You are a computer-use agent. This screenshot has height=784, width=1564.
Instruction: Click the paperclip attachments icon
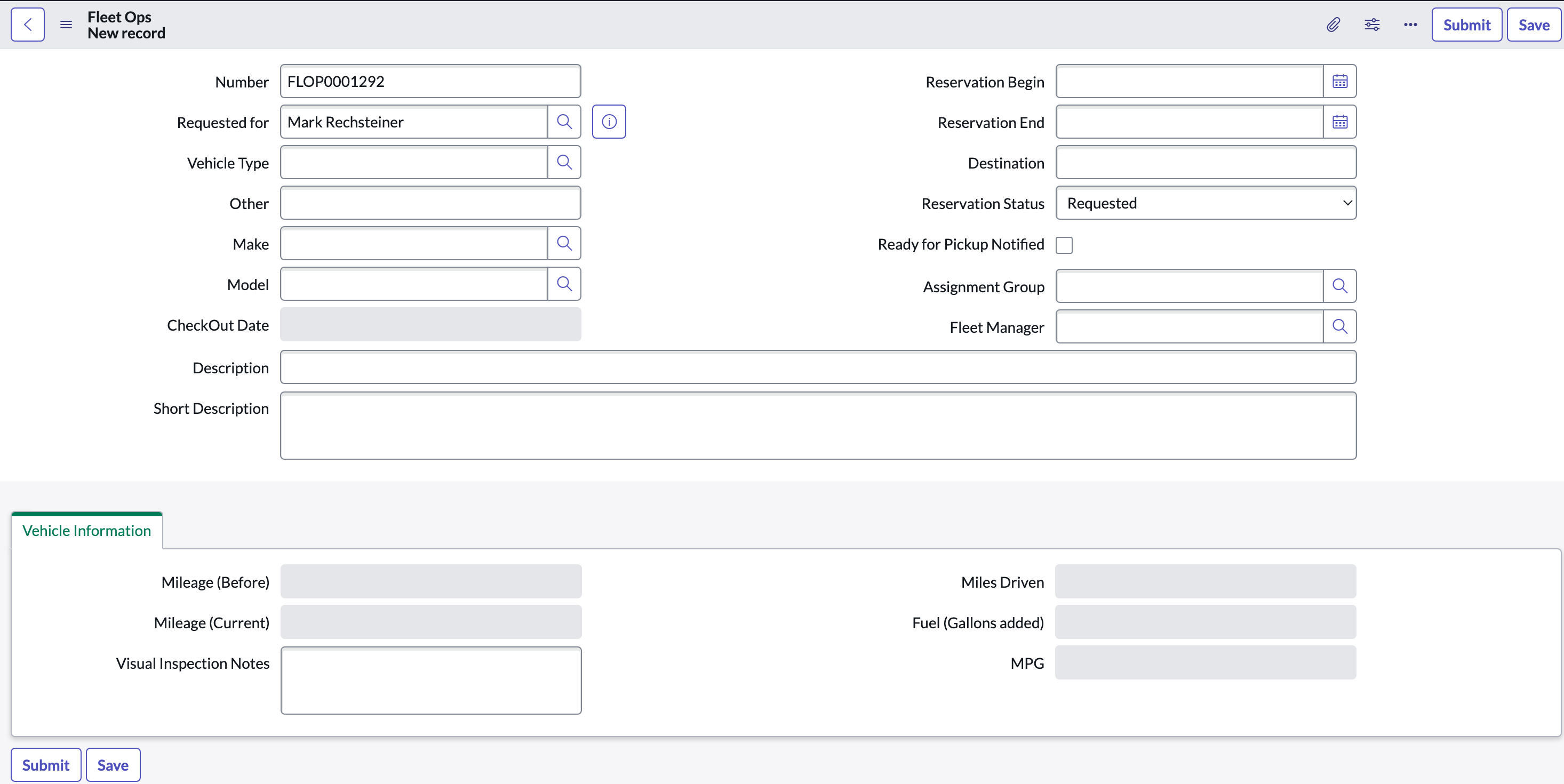point(1332,25)
